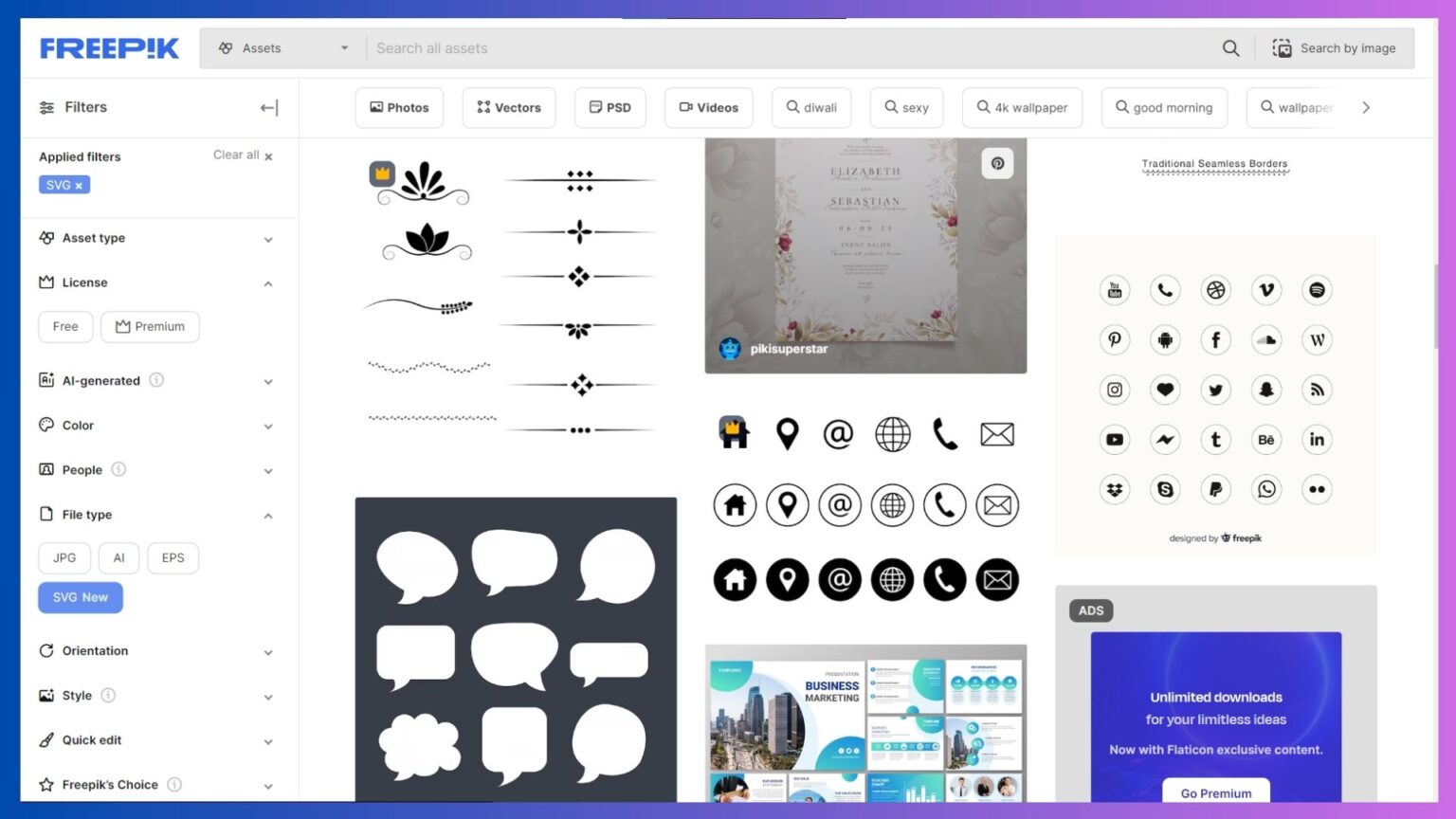1456x819 pixels.
Task: Click the info icon beside Freepik's Choice
Action: [x=173, y=785]
